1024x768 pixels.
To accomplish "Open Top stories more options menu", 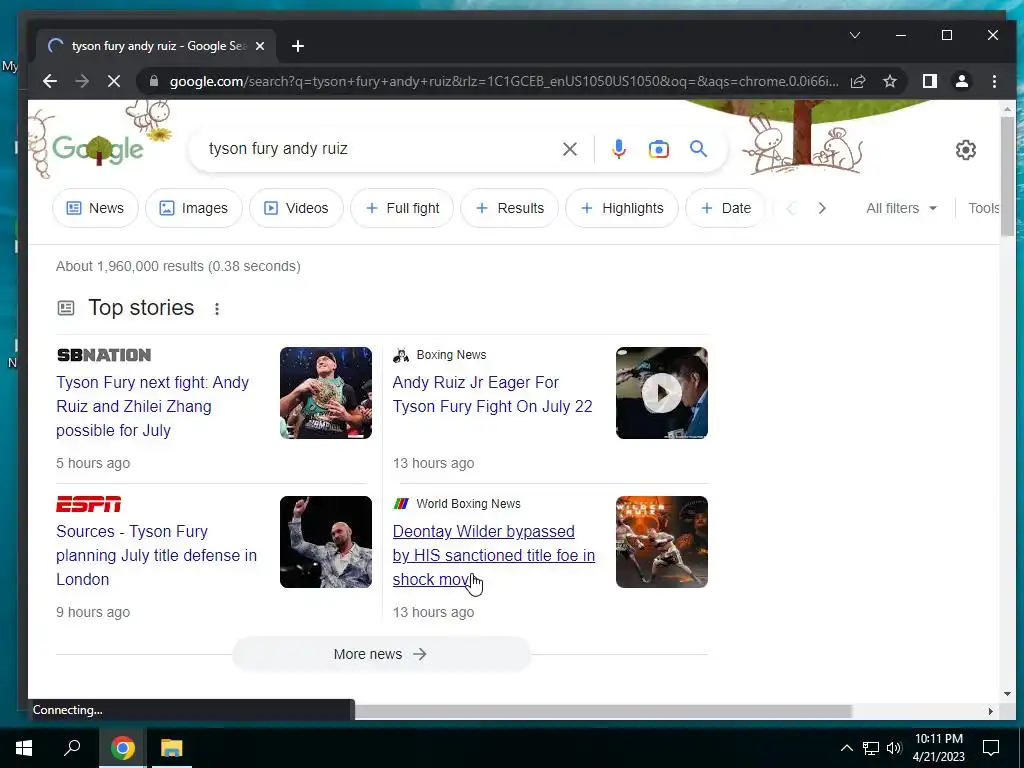I will (x=217, y=309).
